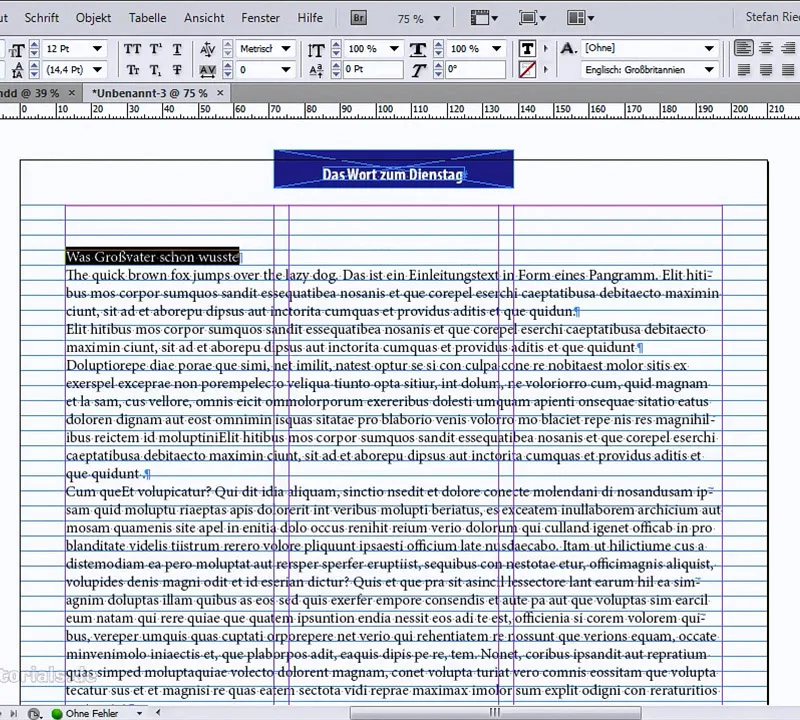
Task: Click the scroll left arrow
Action: pyautogui.click(x=158, y=712)
